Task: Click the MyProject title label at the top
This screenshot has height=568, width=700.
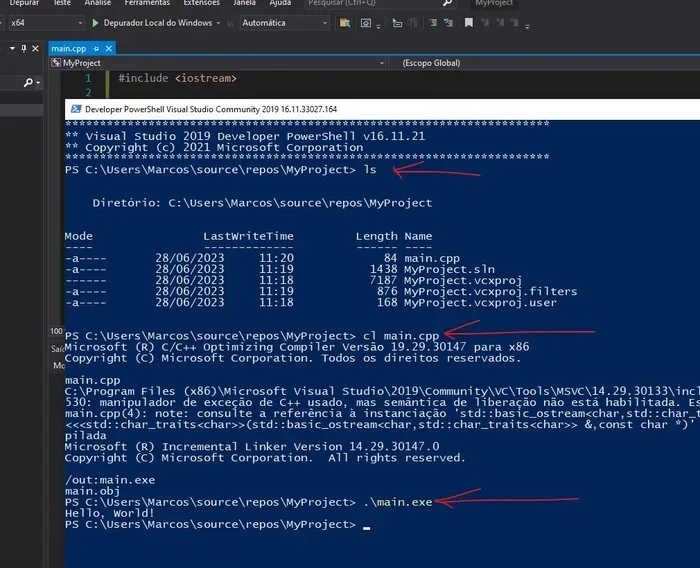Action: coord(494,3)
